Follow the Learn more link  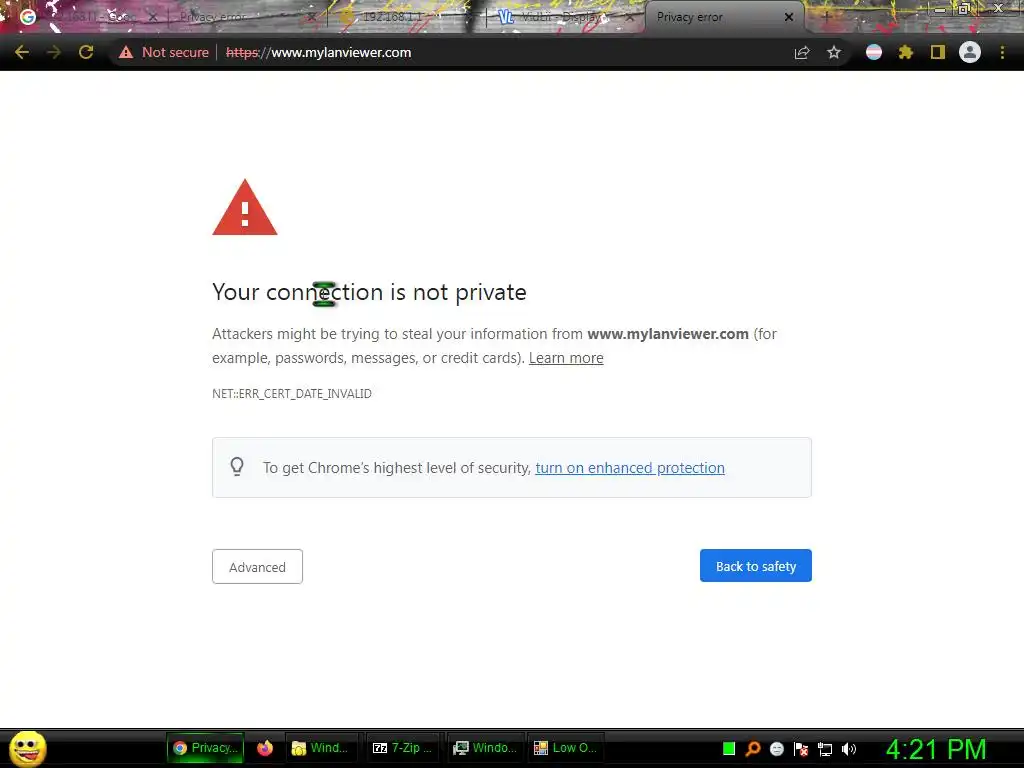[x=566, y=358]
